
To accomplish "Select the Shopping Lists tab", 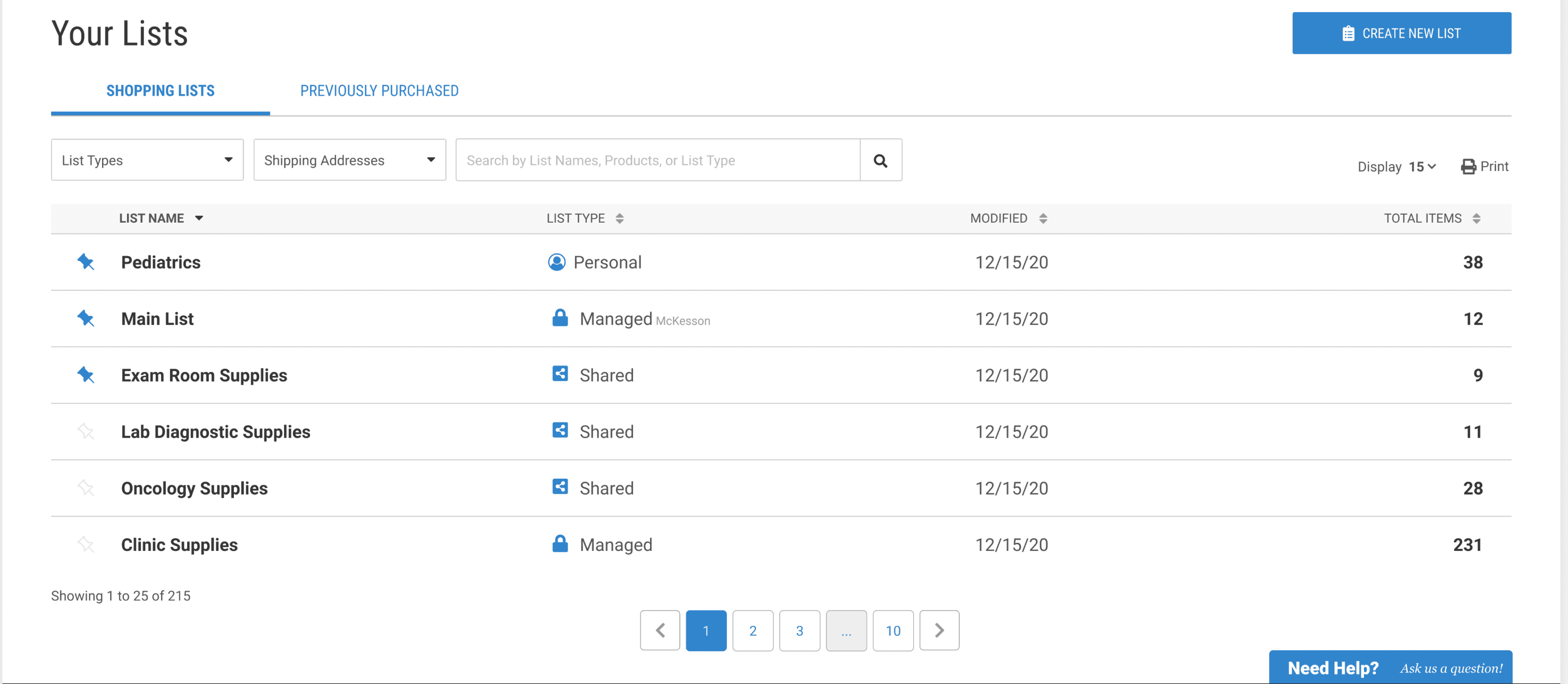I will coord(160,91).
